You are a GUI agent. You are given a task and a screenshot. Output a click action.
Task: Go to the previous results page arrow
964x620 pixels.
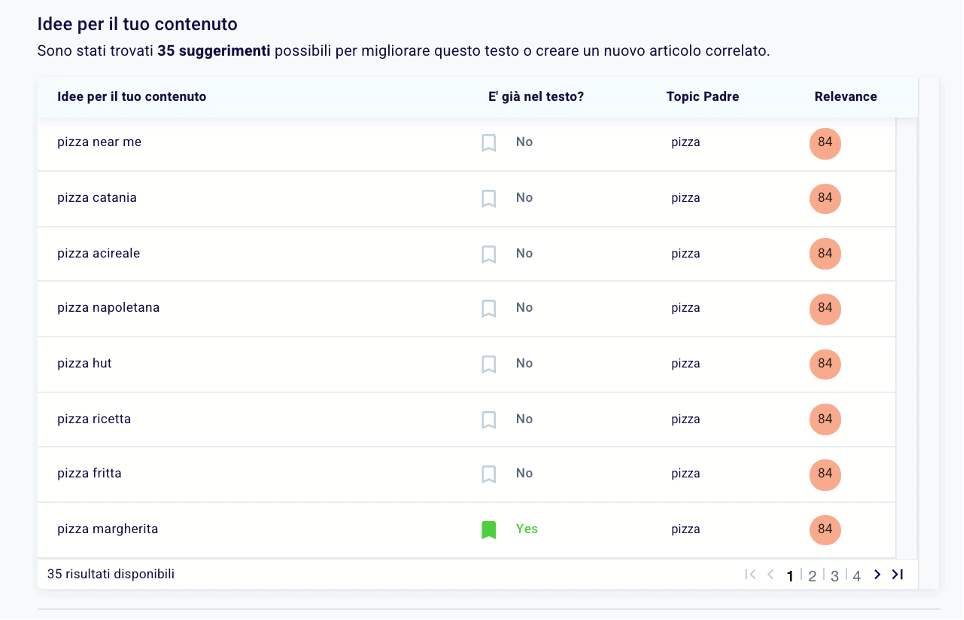tap(770, 574)
